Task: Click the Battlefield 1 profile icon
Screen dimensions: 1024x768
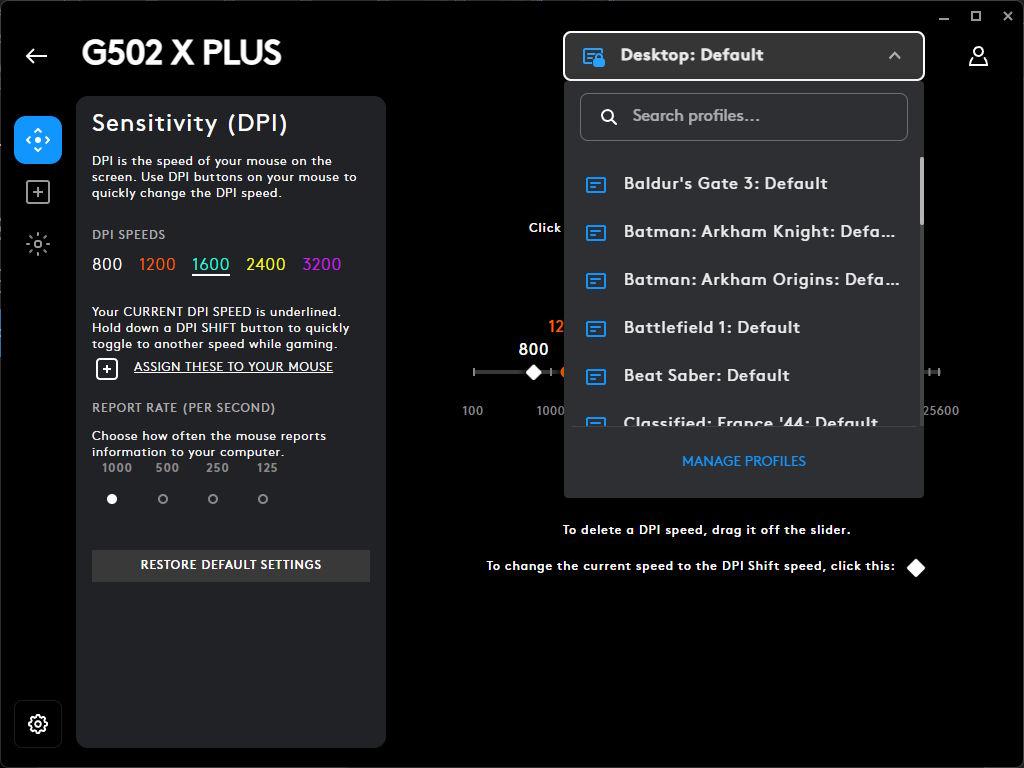Action: click(x=596, y=328)
